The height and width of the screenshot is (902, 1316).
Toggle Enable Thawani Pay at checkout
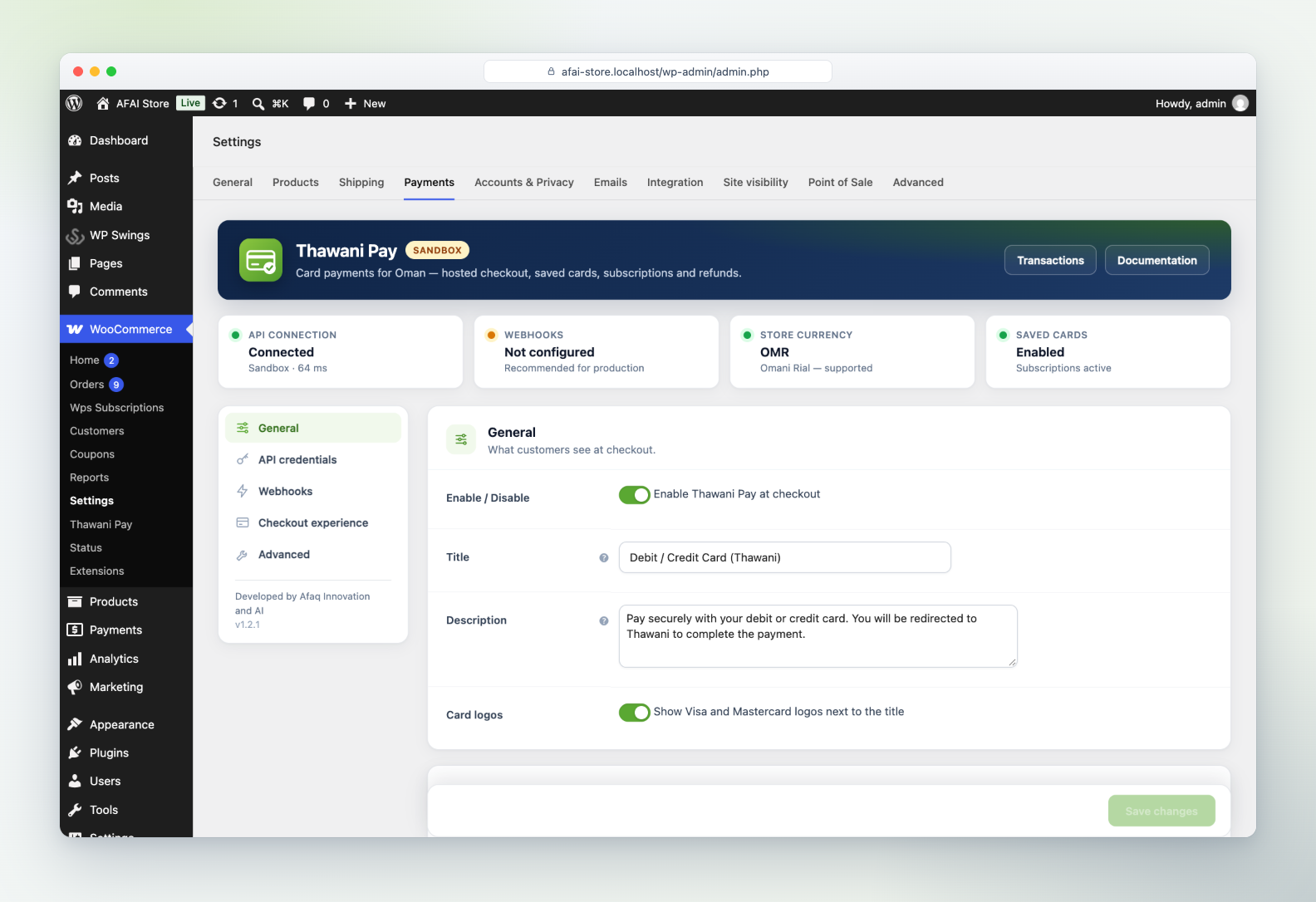pos(635,495)
